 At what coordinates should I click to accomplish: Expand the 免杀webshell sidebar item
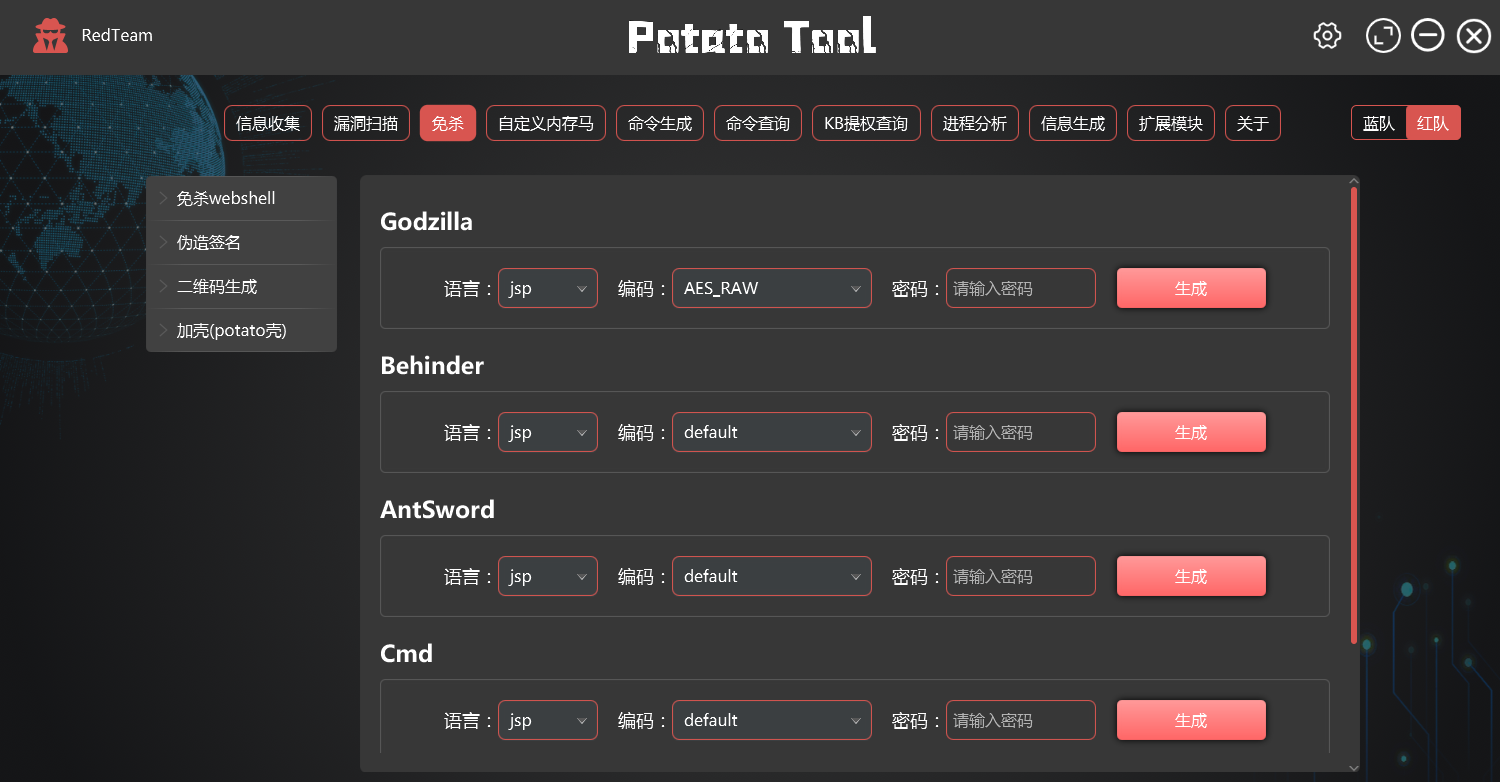tap(241, 198)
